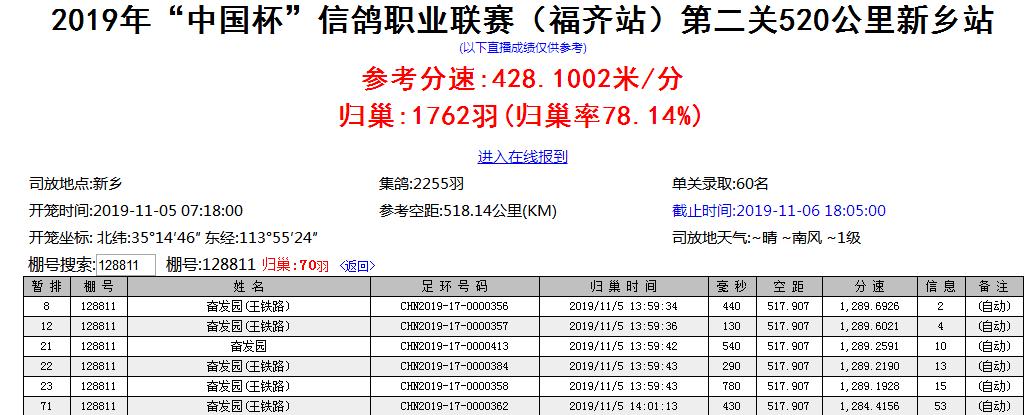
Task: Click arrival time 2019/11/5 13:59:34
Action: coord(623,306)
